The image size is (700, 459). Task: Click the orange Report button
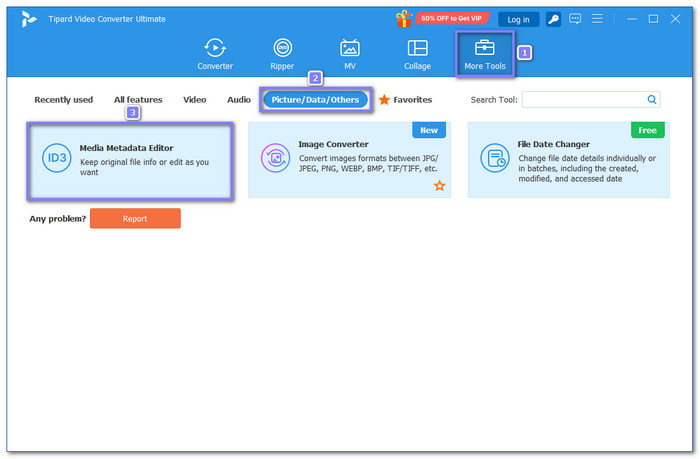(x=135, y=218)
